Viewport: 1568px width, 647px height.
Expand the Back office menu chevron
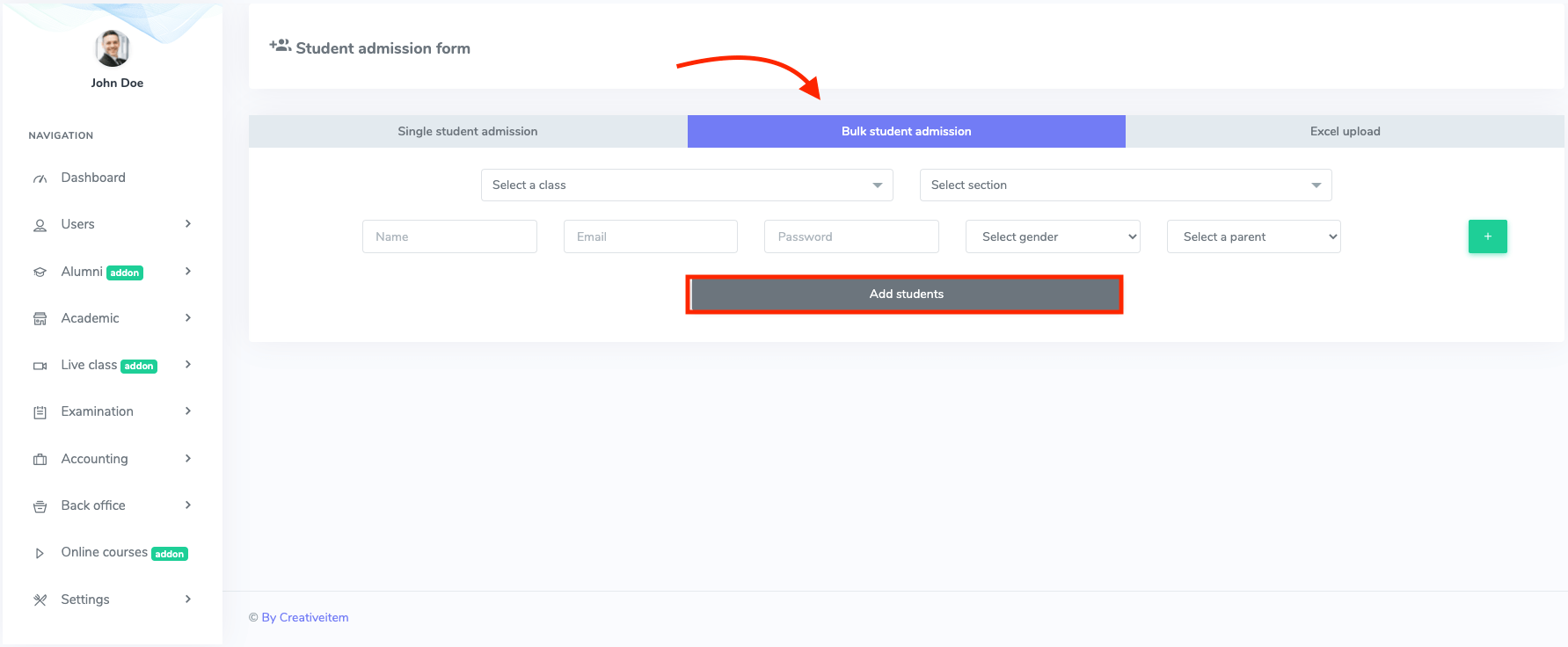(x=187, y=505)
